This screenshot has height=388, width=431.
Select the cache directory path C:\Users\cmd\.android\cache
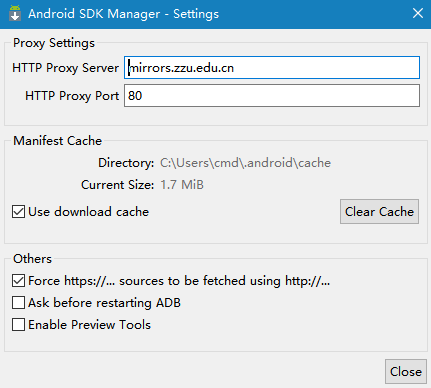pos(245,163)
